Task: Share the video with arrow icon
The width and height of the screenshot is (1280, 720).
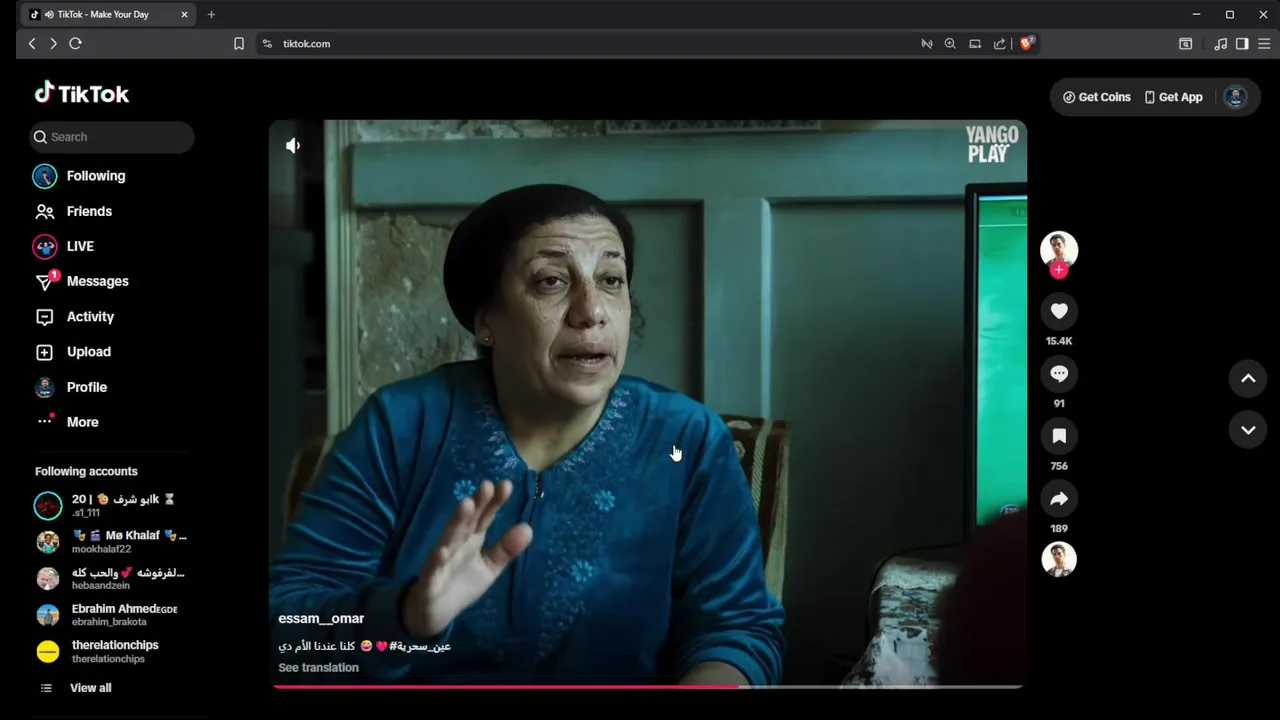Action: click(x=1059, y=499)
